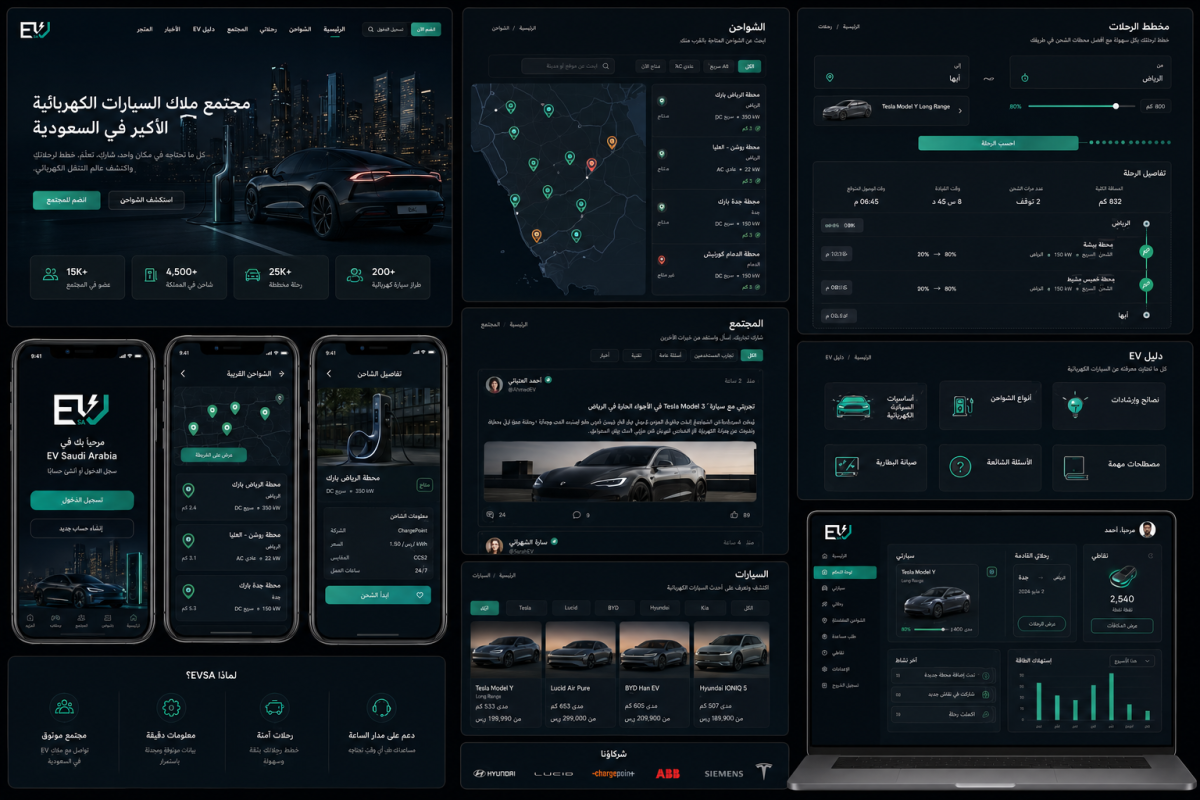Click the car icon beside 25K+
Image resolution: width=1200 pixels, height=800 pixels.
[253, 274]
